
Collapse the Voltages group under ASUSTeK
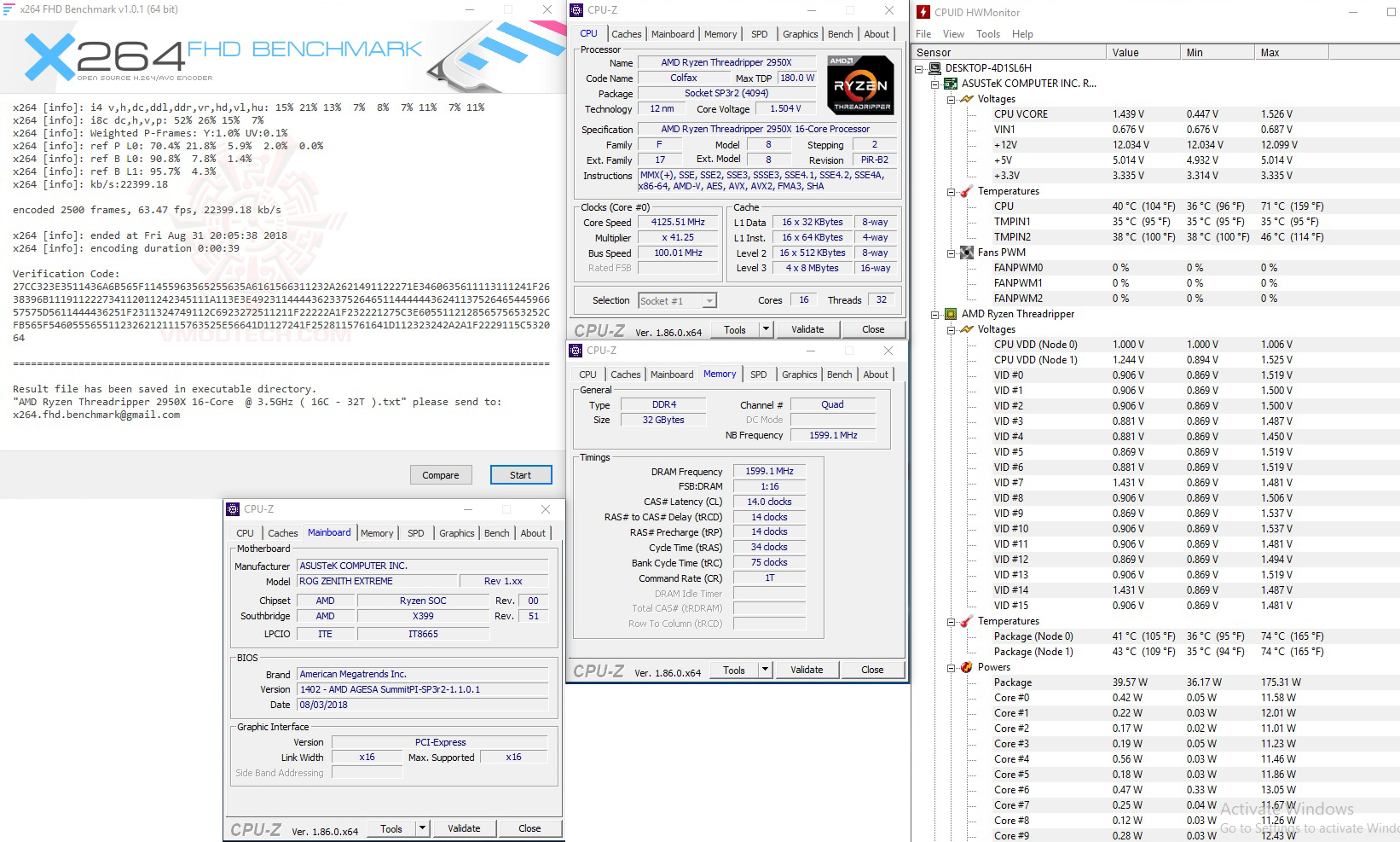[x=952, y=99]
